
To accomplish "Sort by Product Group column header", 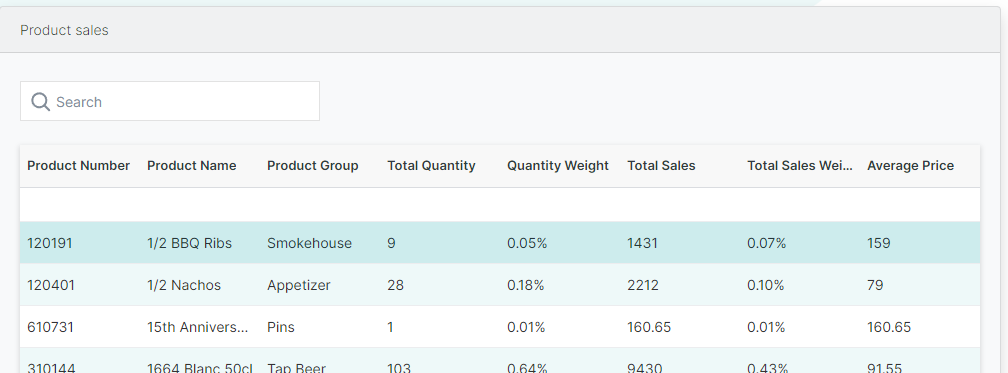I will point(312,166).
